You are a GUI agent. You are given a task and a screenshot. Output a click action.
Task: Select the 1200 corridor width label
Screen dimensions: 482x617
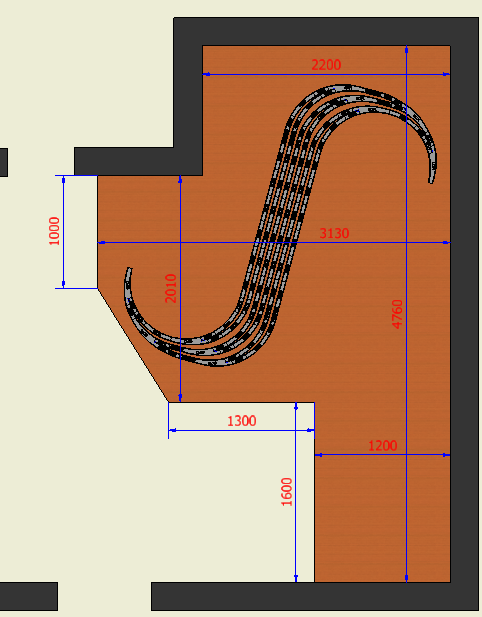tap(382, 446)
